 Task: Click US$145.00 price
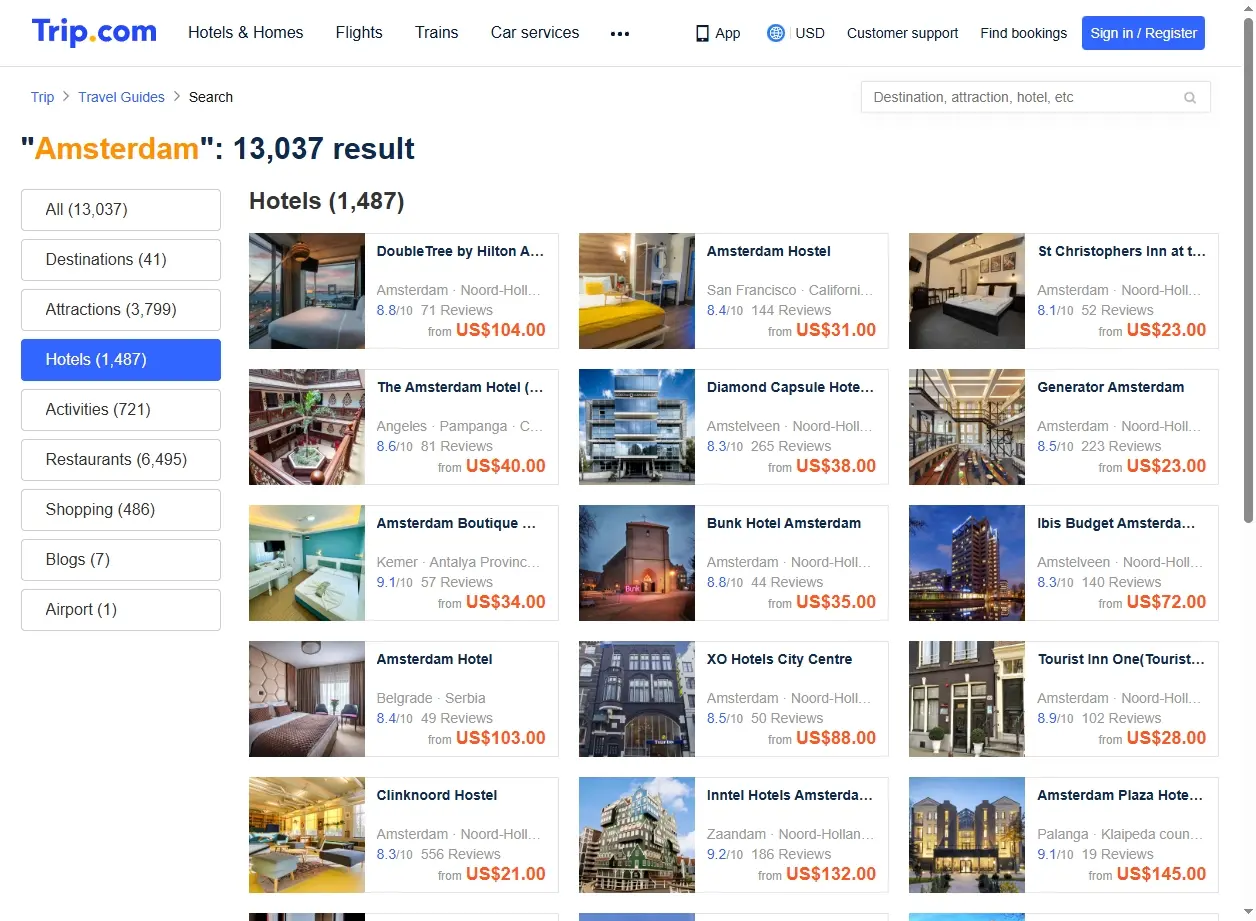pyautogui.click(x=1161, y=874)
